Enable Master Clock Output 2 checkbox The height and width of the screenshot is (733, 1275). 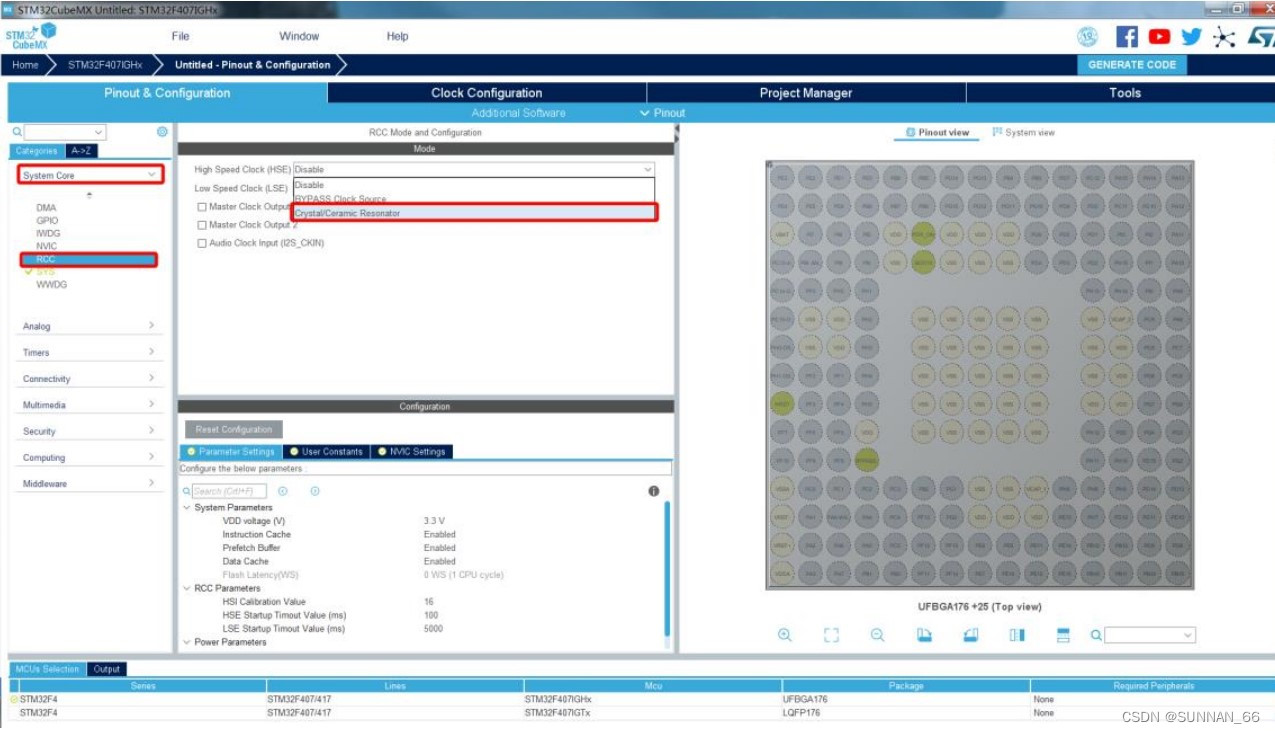pos(202,225)
